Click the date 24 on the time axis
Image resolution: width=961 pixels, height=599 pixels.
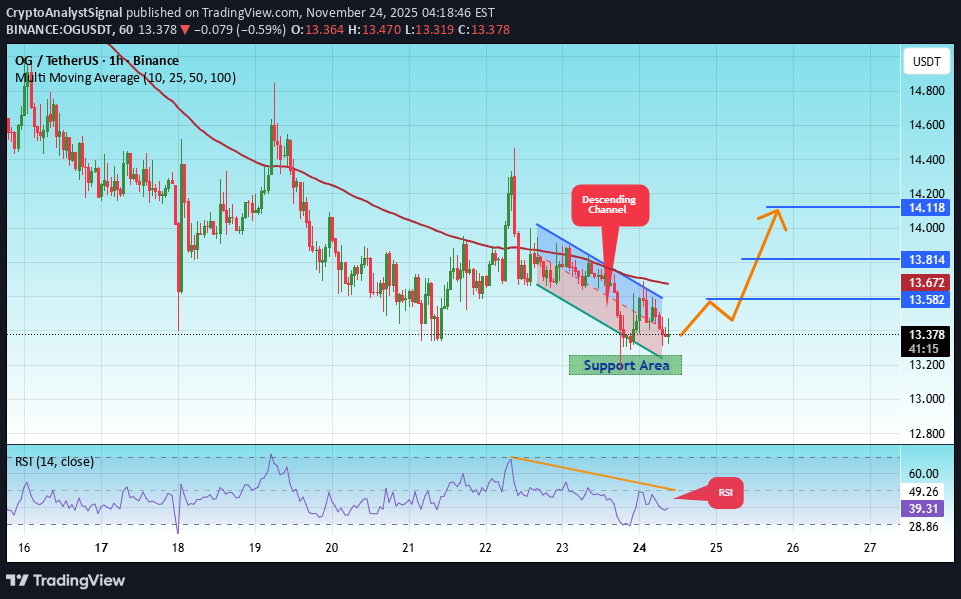639,549
